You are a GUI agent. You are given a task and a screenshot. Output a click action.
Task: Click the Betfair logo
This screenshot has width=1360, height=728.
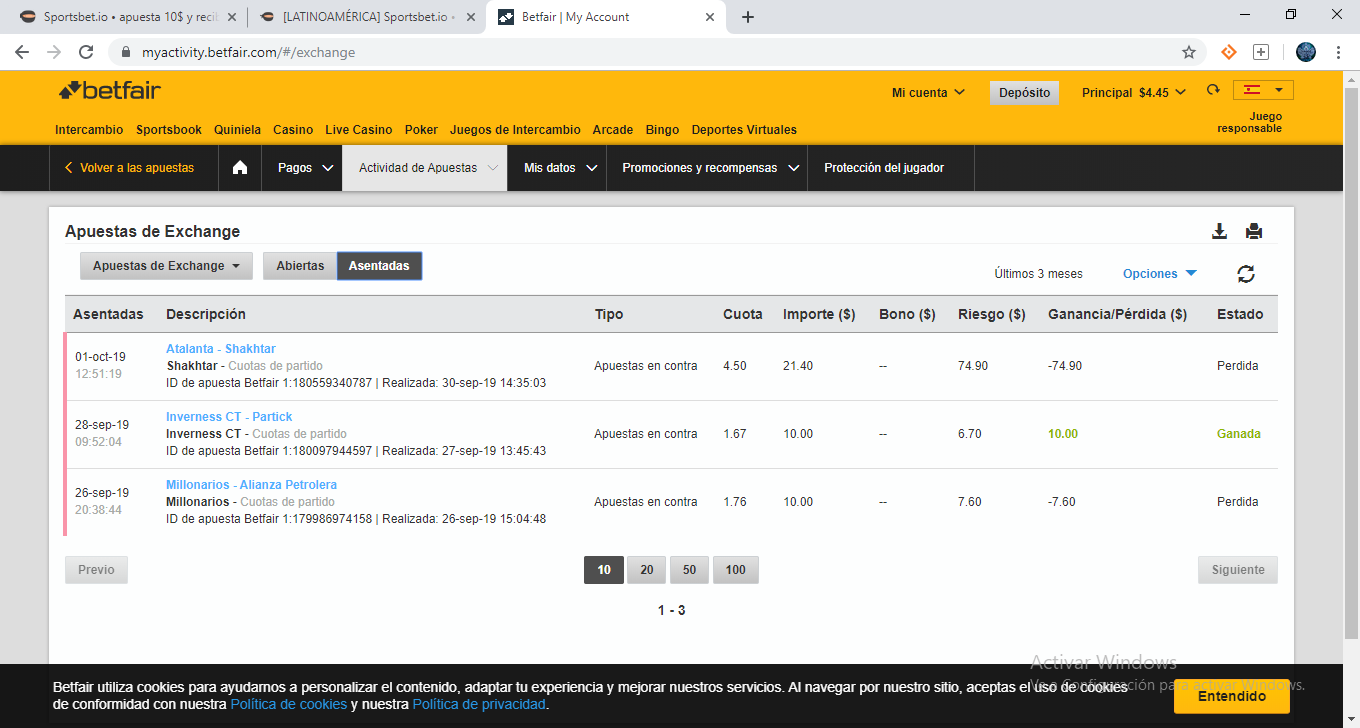coord(110,91)
